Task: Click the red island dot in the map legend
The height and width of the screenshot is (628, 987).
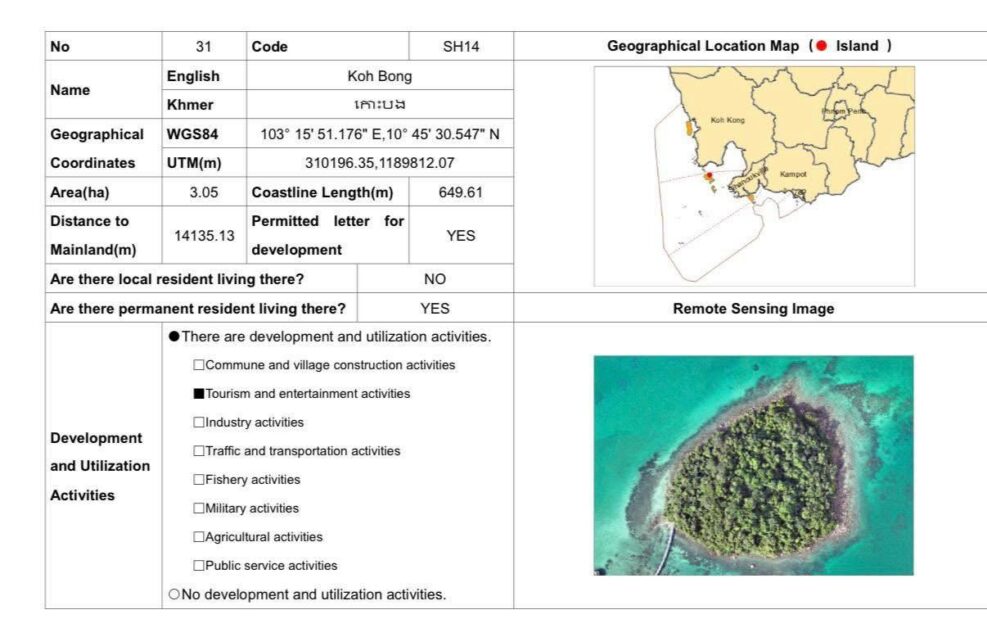Action: (822, 46)
